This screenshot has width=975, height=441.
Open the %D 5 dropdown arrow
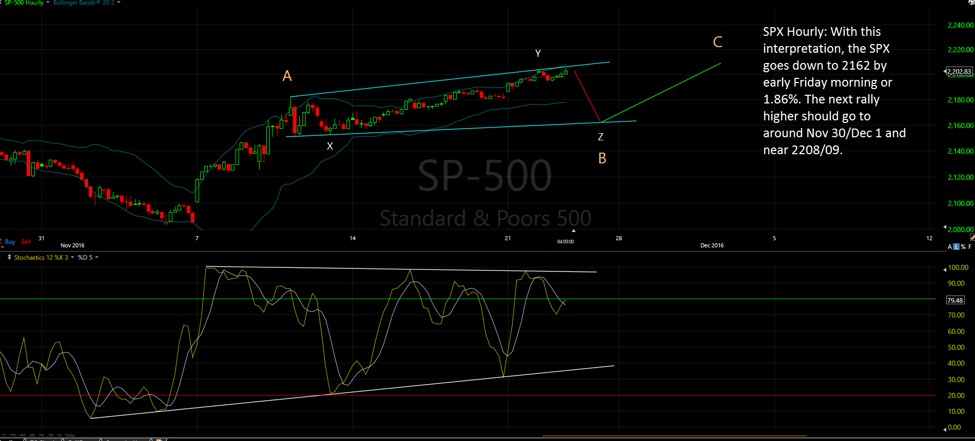97,258
